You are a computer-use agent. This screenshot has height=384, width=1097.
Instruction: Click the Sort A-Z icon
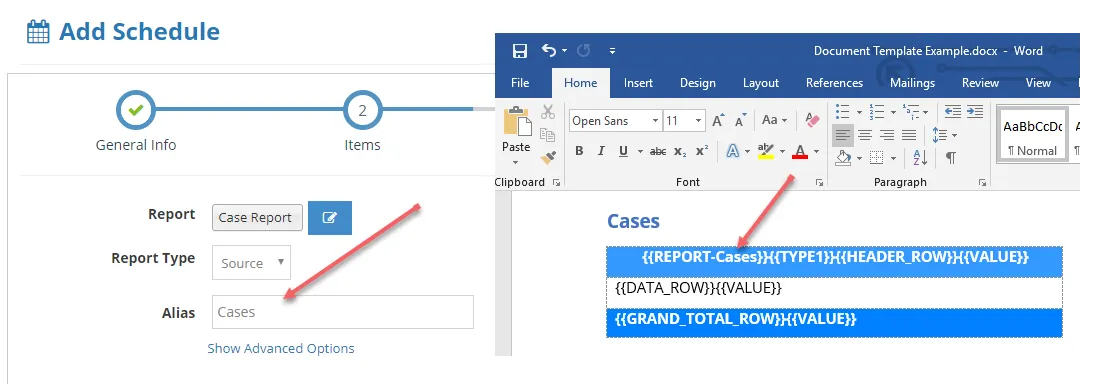(920, 158)
